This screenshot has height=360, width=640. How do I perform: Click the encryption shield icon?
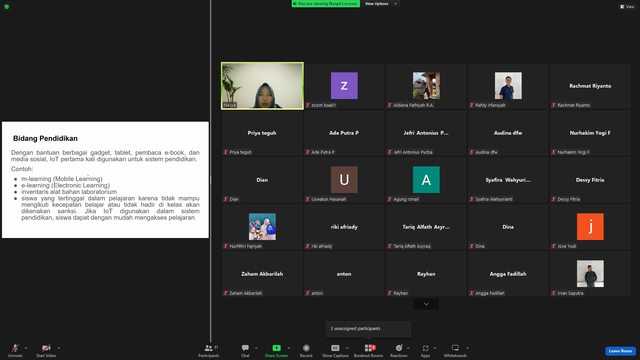[x=7, y=7]
